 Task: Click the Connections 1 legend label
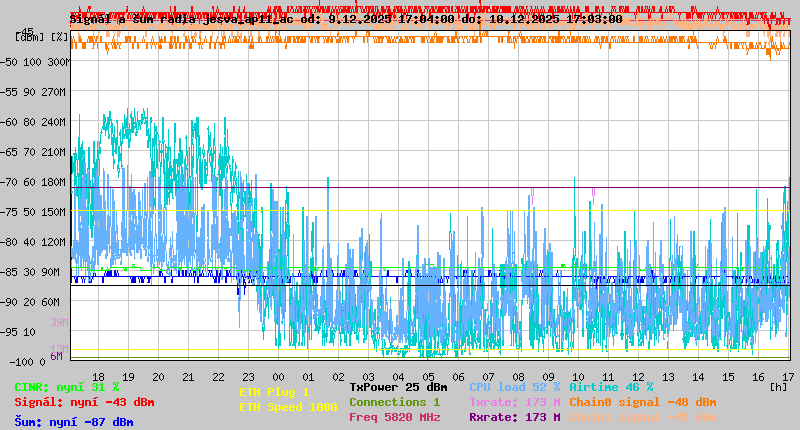coord(394,402)
